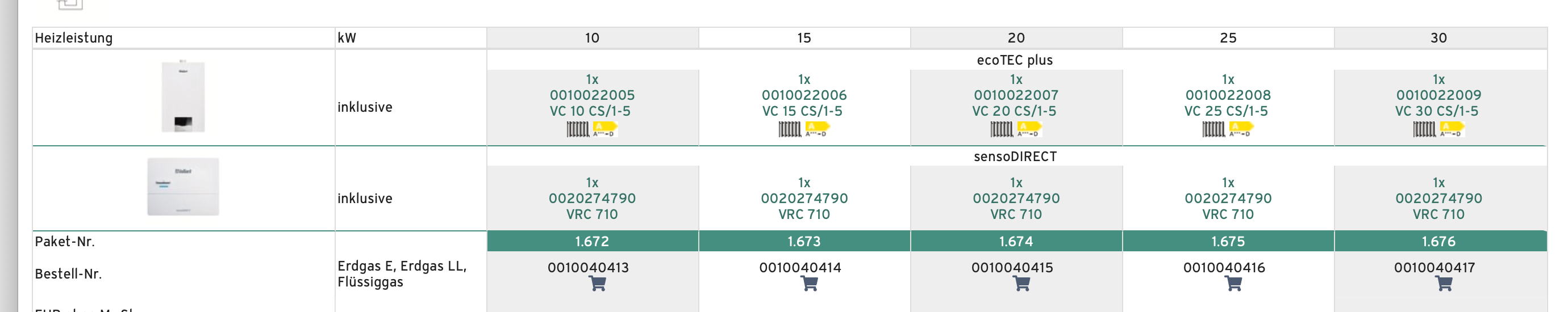Click the sensoDIRECT controller thumbnail
1568x312 pixels.
(182, 187)
